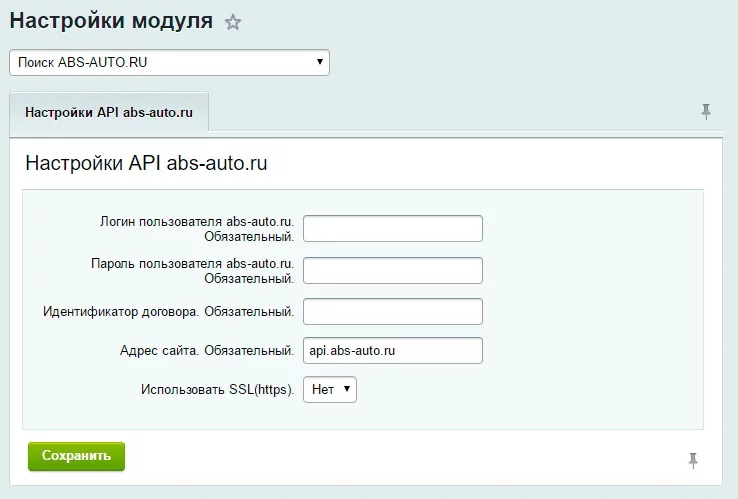Click the Использовать SSL(https) label
This screenshot has height=499, width=738.
pyautogui.click(x=217, y=390)
